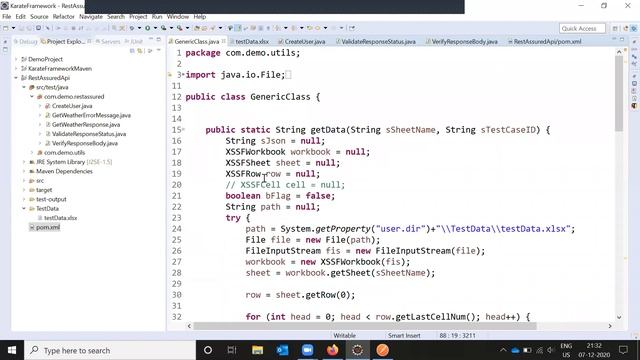Expand the folded imports on line 3
This screenshot has width=640, height=360.
pos(183,75)
